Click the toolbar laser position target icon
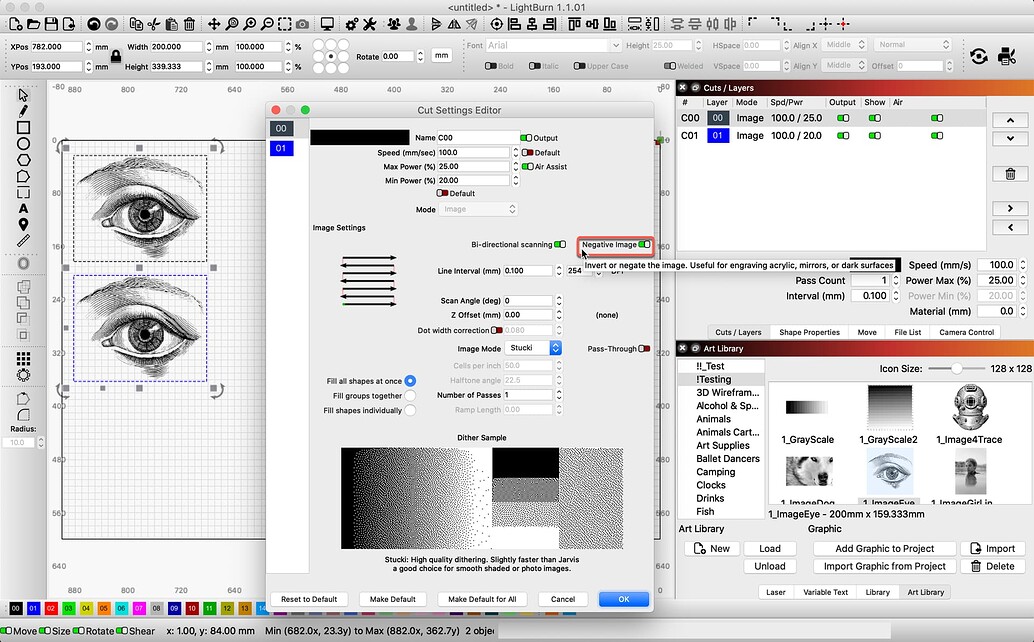The height and width of the screenshot is (642, 1034). coord(497,24)
